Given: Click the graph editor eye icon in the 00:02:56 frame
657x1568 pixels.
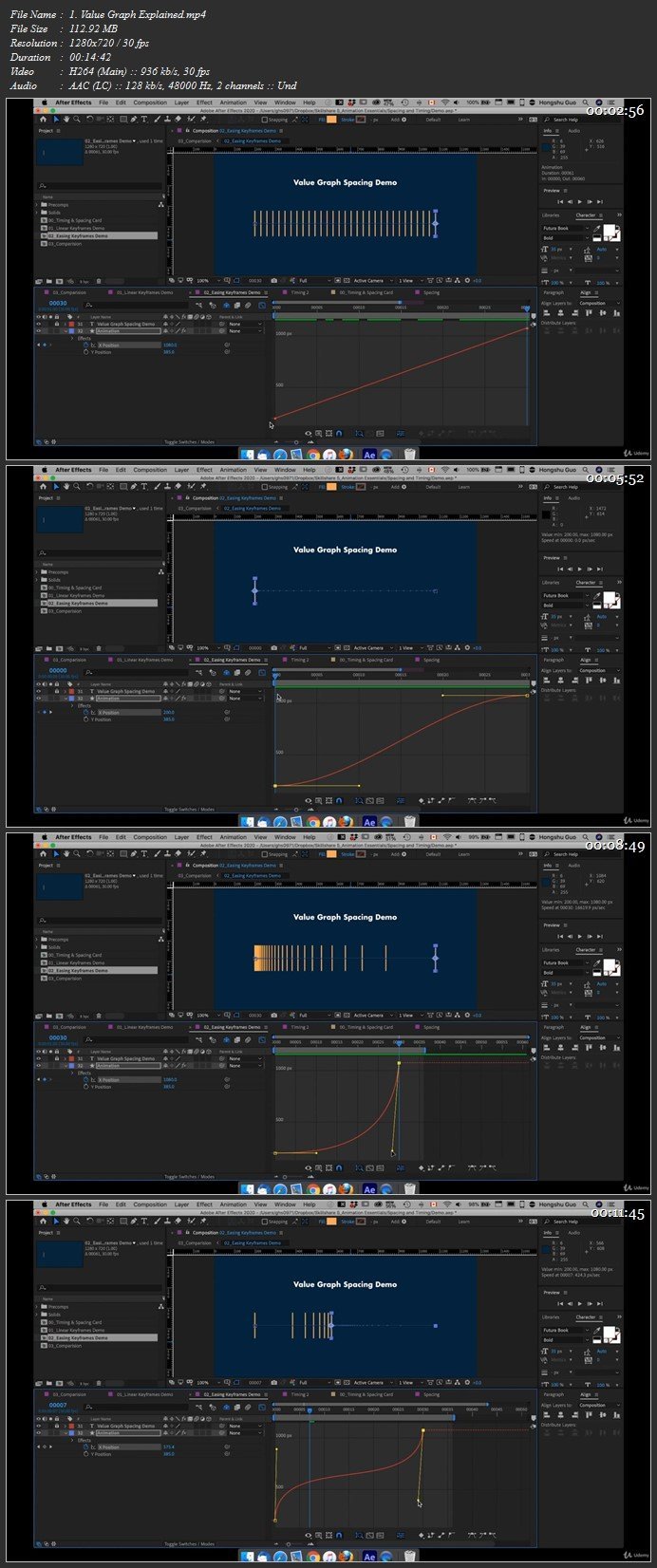Looking at the screenshot, I should pos(308,433).
